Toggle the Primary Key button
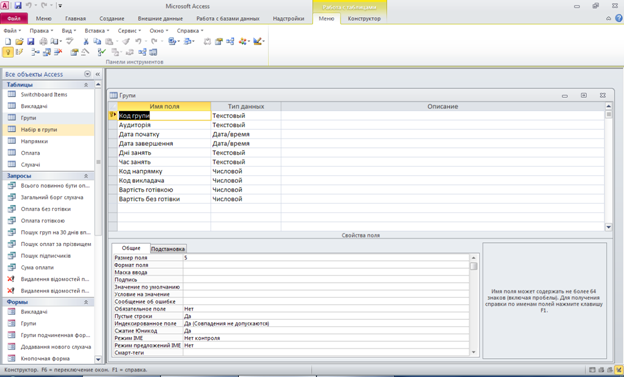The image size is (624, 377). (x=8, y=52)
